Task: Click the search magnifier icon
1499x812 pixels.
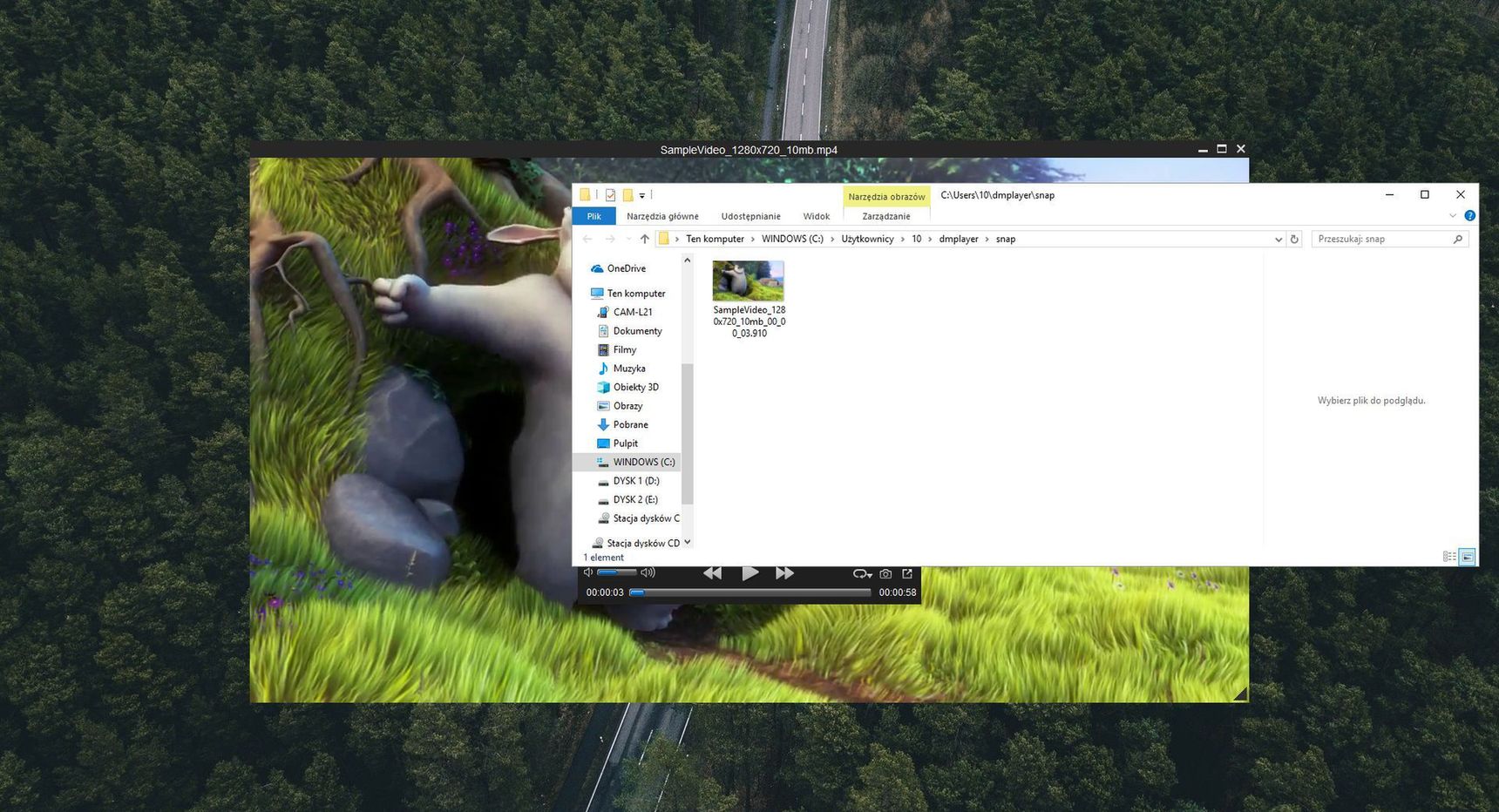Action: pyautogui.click(x=1458, y=239)
